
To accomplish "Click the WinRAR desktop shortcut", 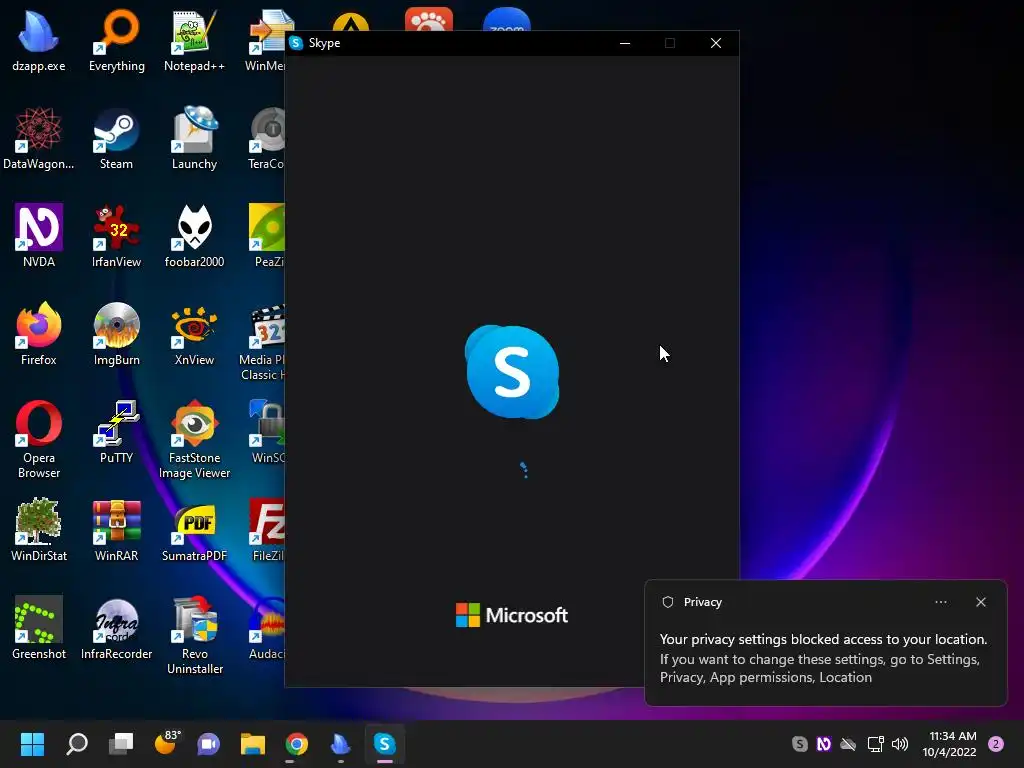I will [116, 530].
